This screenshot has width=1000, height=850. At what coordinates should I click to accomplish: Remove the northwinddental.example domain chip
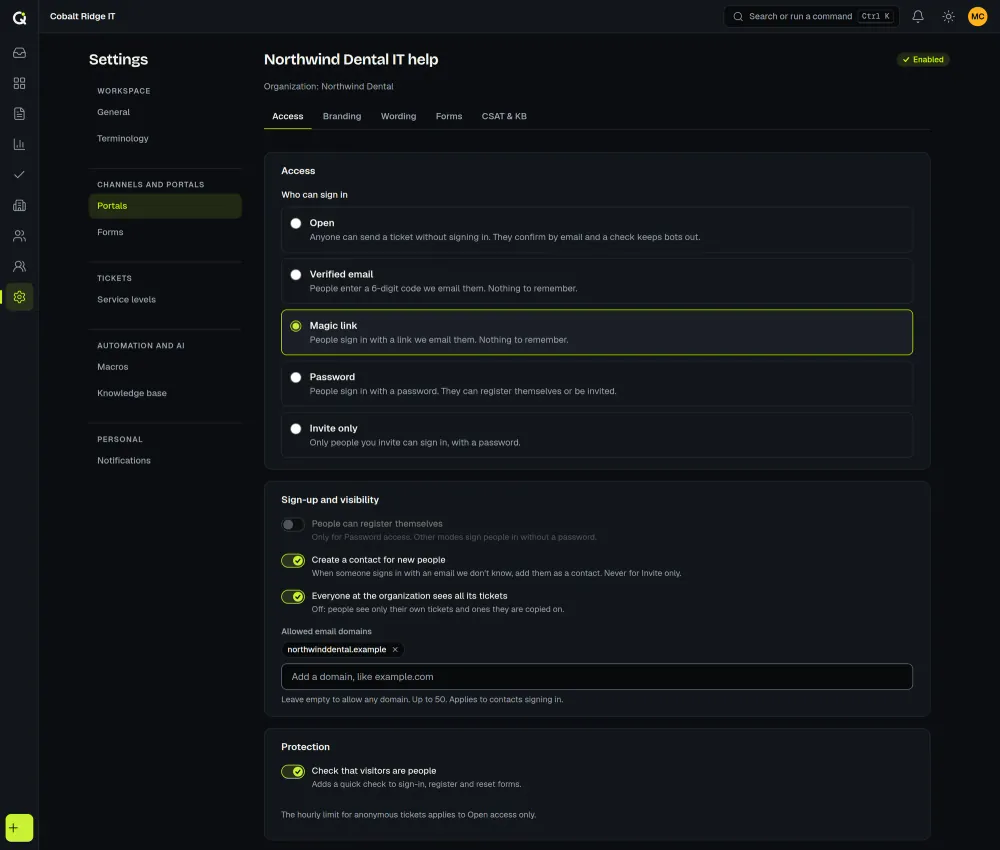click(395, 649)
